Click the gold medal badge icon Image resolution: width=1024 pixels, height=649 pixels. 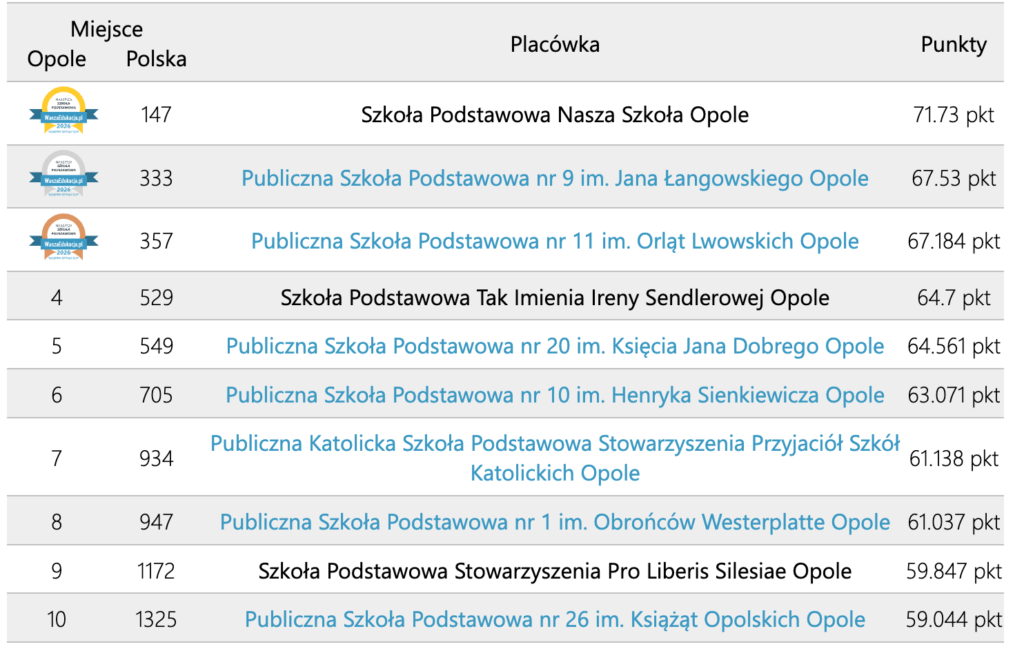click(x=63, y=114)
